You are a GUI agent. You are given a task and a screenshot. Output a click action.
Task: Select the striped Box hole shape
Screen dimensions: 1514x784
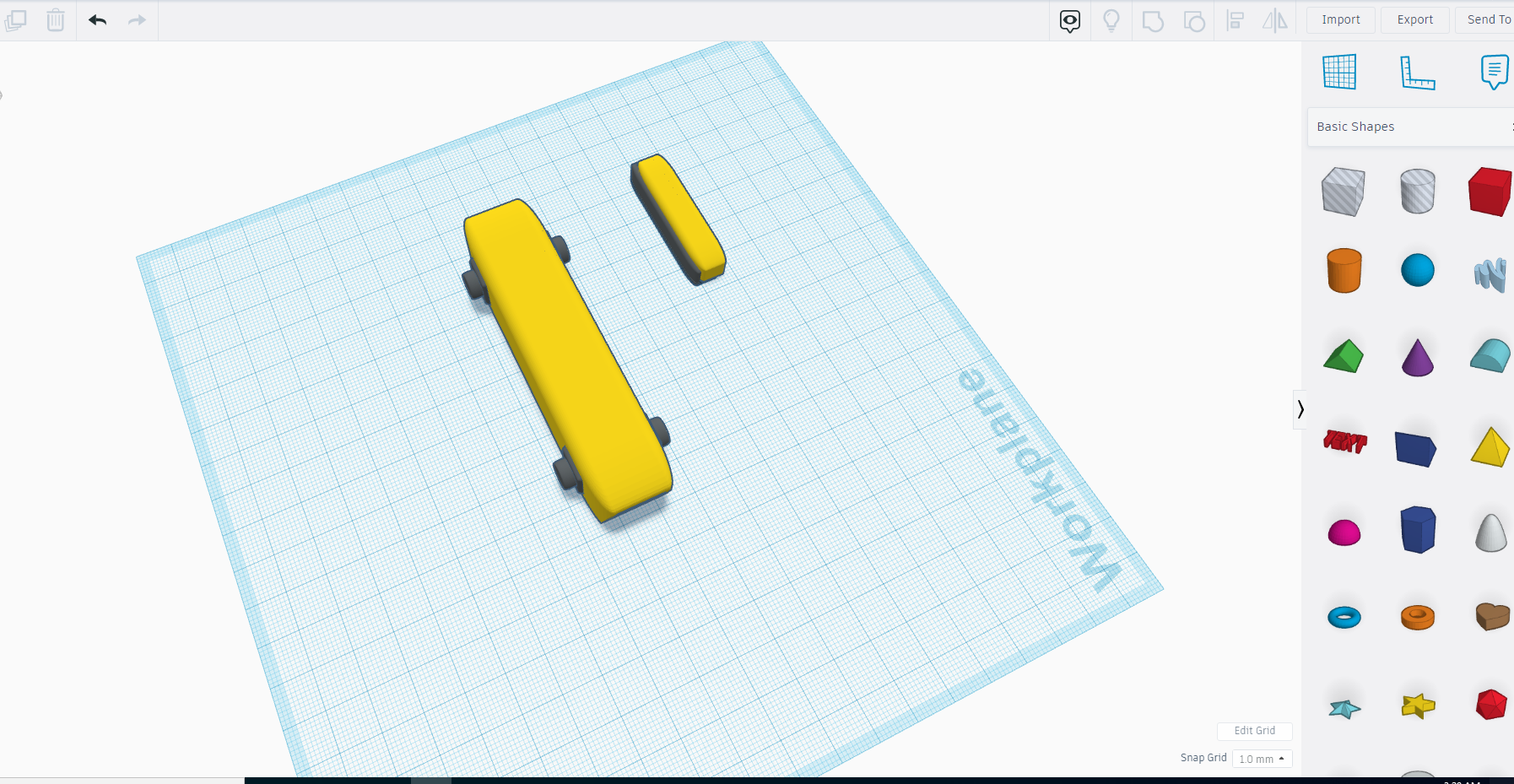click(x=1344, y=192)
